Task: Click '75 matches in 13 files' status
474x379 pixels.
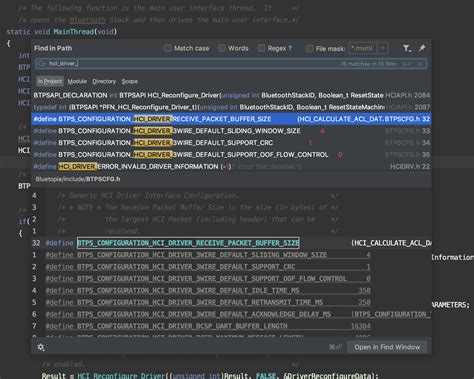Action: (x=368, y=64)
